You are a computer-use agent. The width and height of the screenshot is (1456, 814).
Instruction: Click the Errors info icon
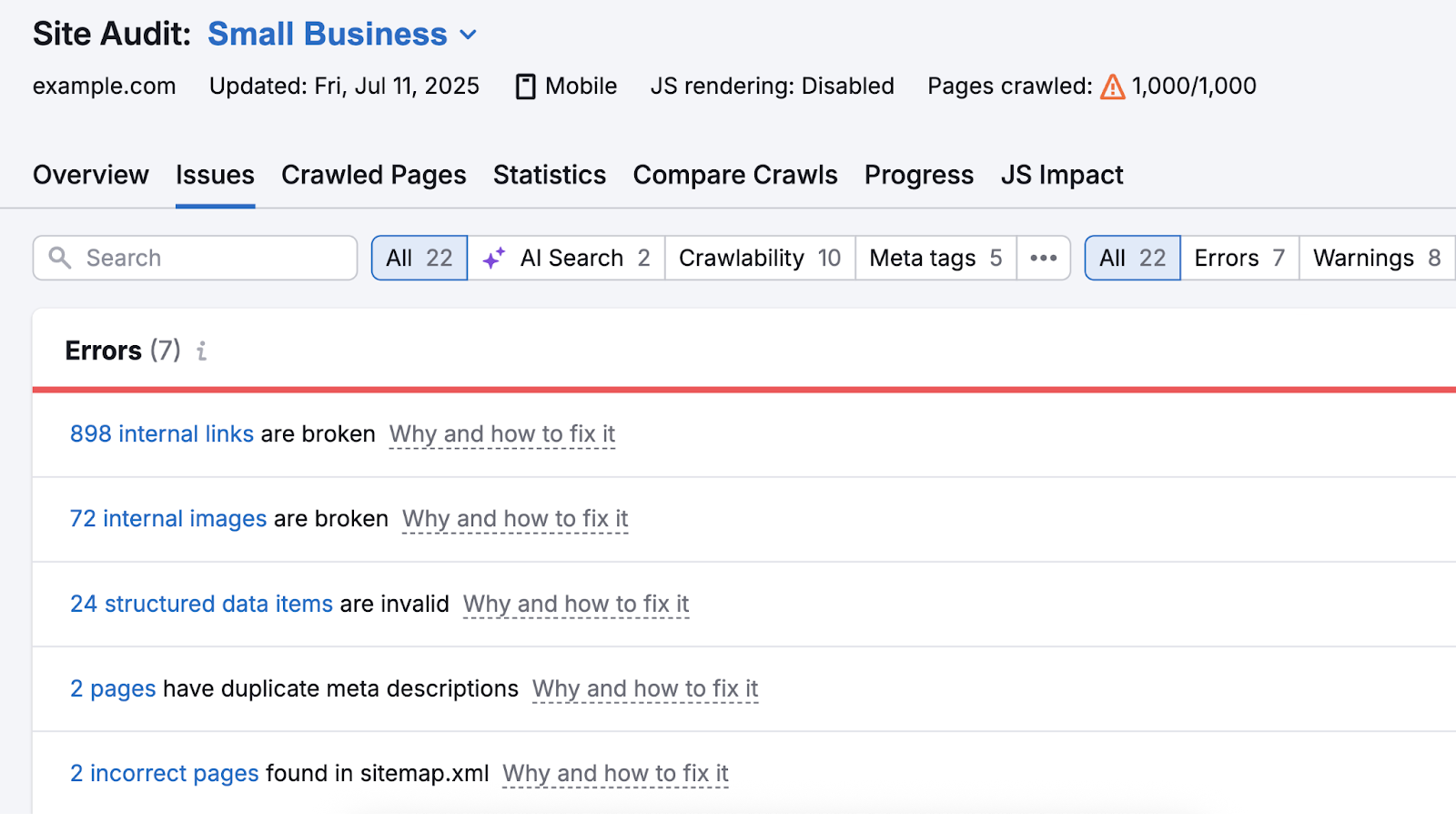(x=202, y=351)
